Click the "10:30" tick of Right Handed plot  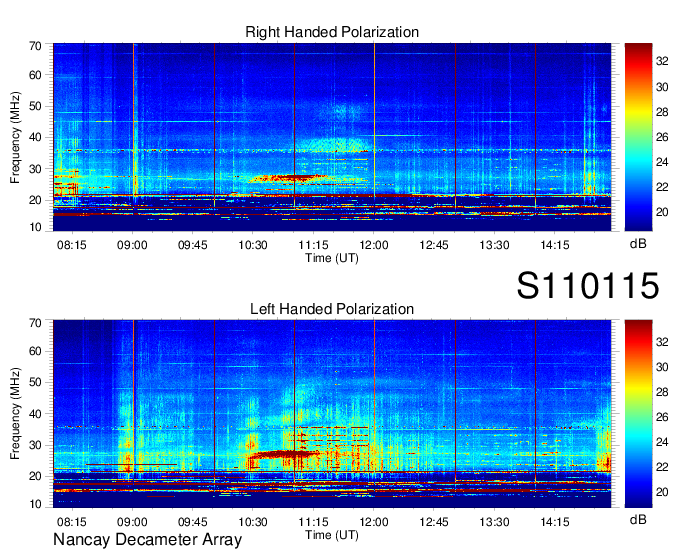(x=253, y=245)
